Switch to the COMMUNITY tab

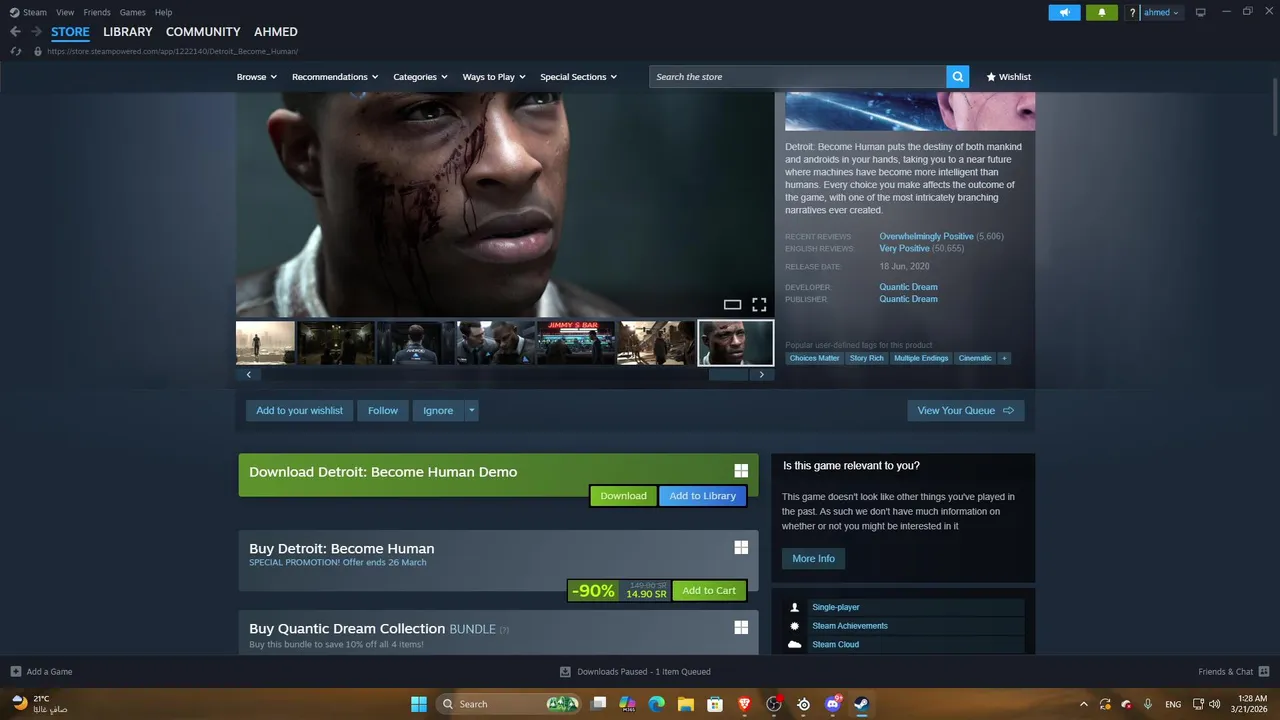click(x=203, y=32)
